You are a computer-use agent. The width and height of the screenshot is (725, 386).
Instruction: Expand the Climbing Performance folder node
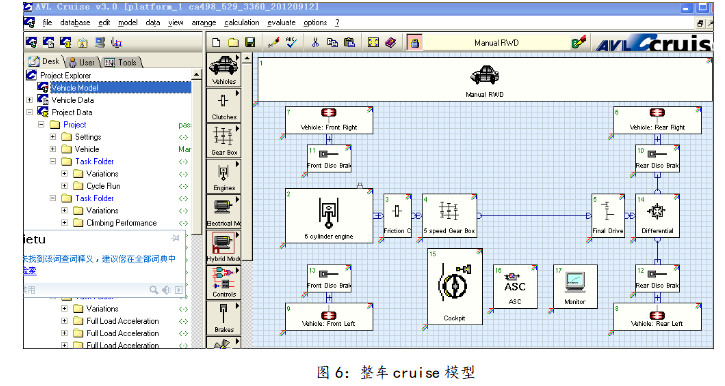[x=64, y=222]
